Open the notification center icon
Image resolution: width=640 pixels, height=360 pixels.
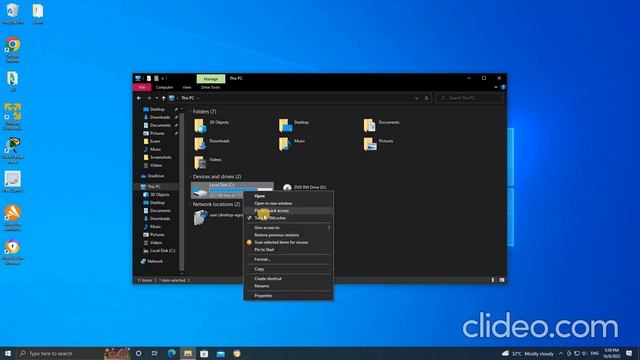pos(629,353)
